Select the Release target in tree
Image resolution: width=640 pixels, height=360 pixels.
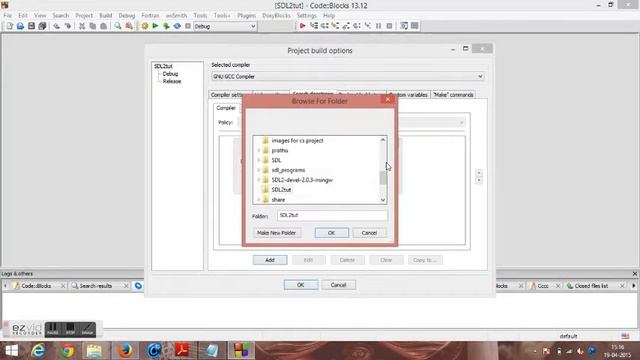click(172, 81)
